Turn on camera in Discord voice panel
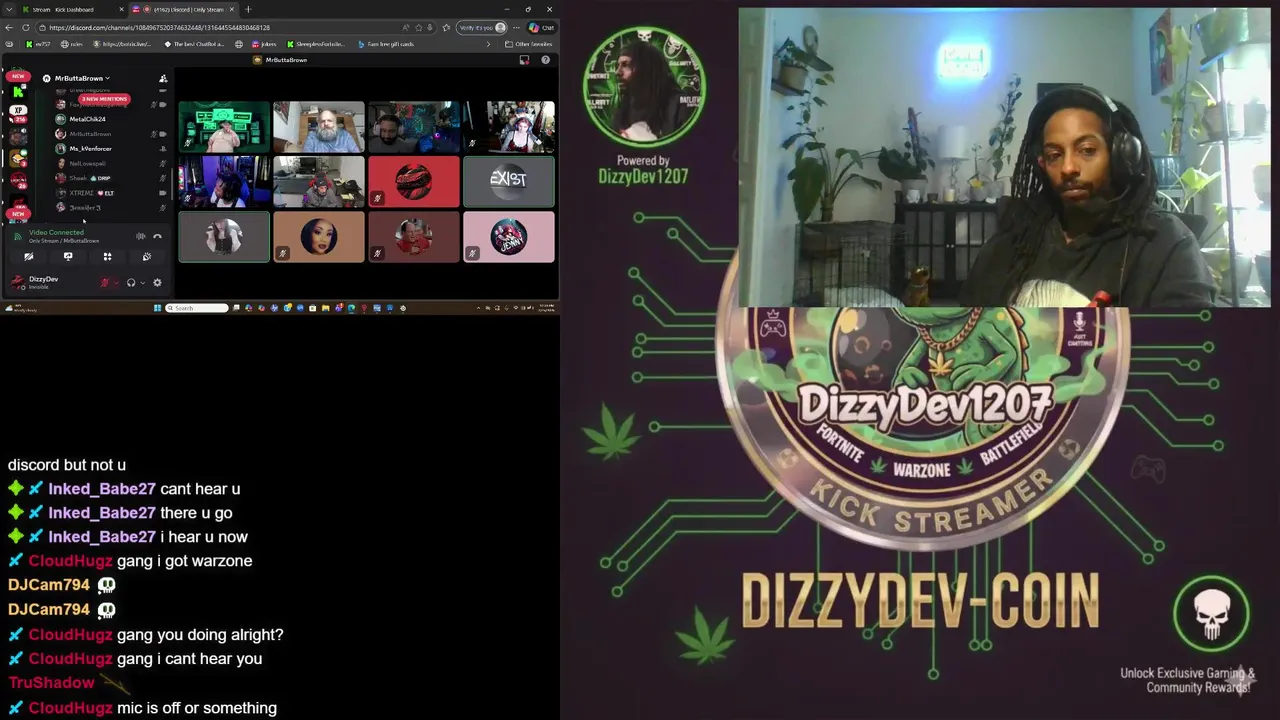Screen dimensions: 1280x720 click(28, 257)
